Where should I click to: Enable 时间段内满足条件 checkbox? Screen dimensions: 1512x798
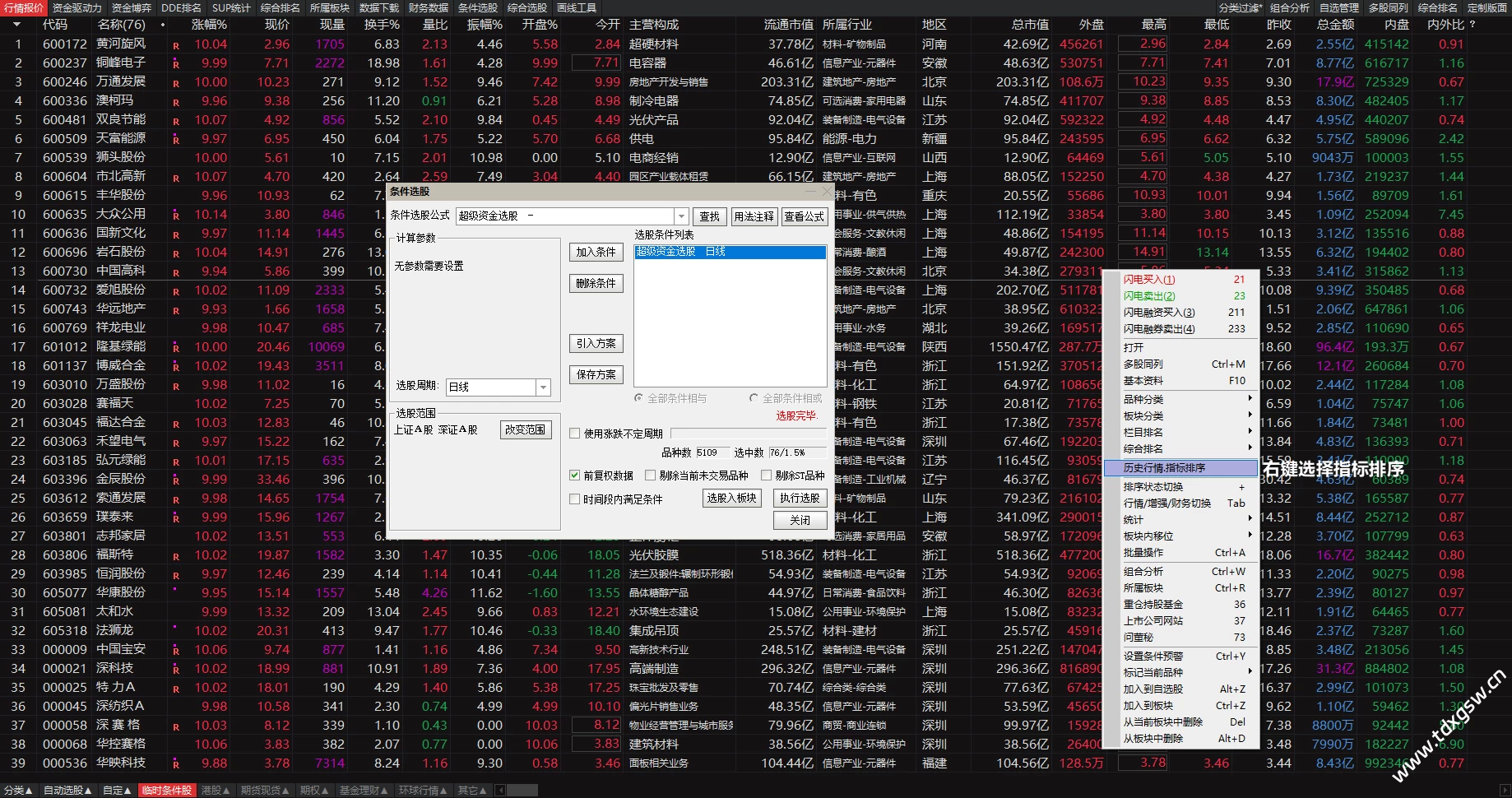pyautogui.click(x=575, y=499)
